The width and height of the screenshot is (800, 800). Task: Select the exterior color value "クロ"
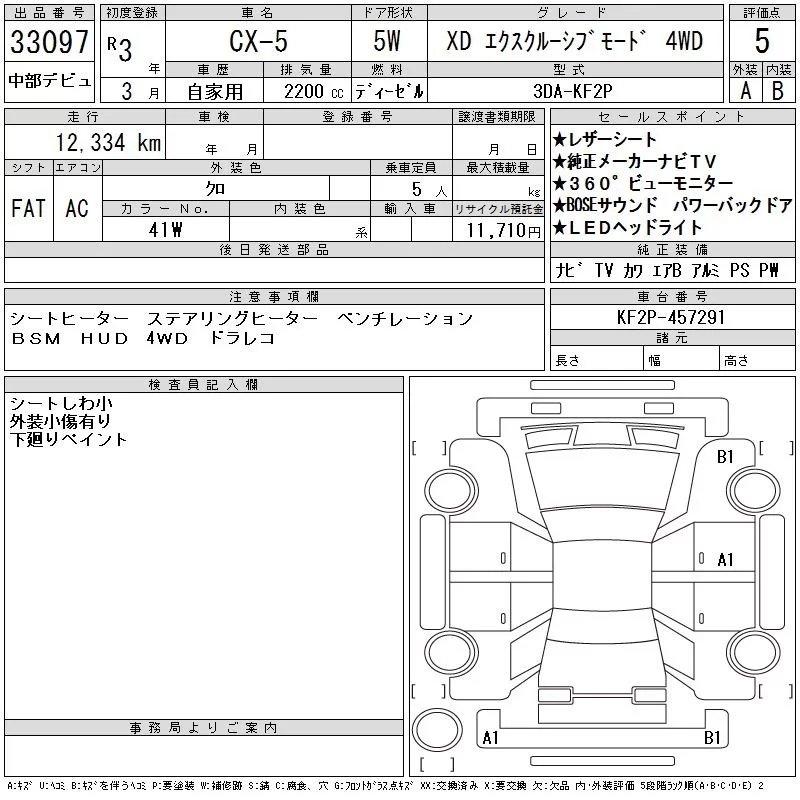click(x=215, y=189)
